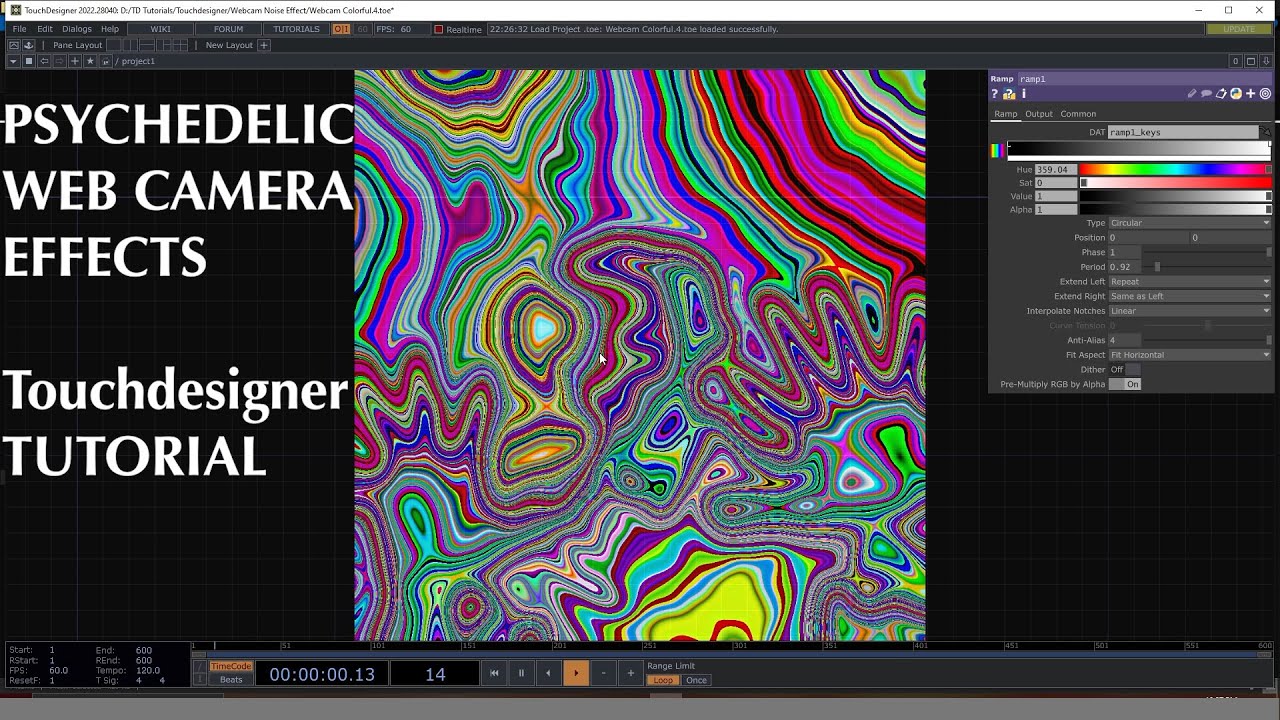
Task: Click the TUTORIALS button
Action: 297,29
